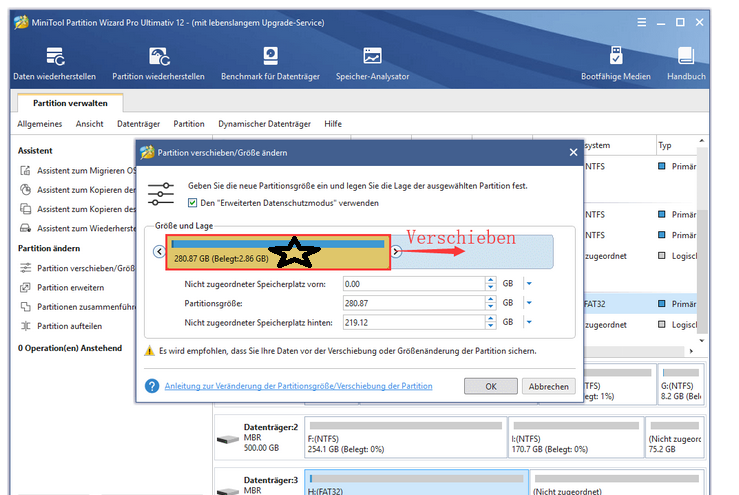Open unit dropdown for Partitionsgröße
739x495 pixels.
[529, 303]
